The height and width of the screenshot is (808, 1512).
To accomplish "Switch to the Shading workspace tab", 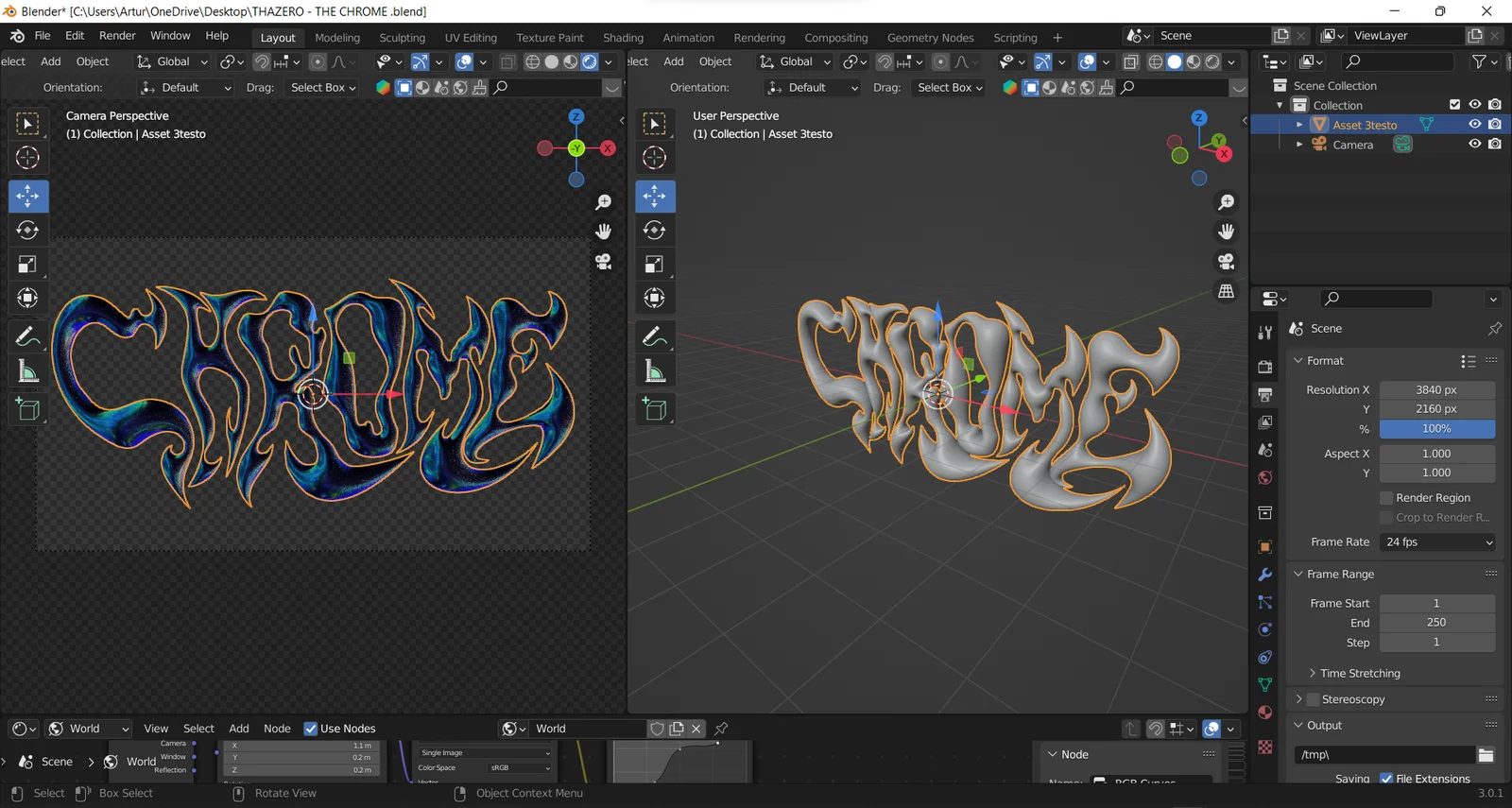I will click(623, 38).
